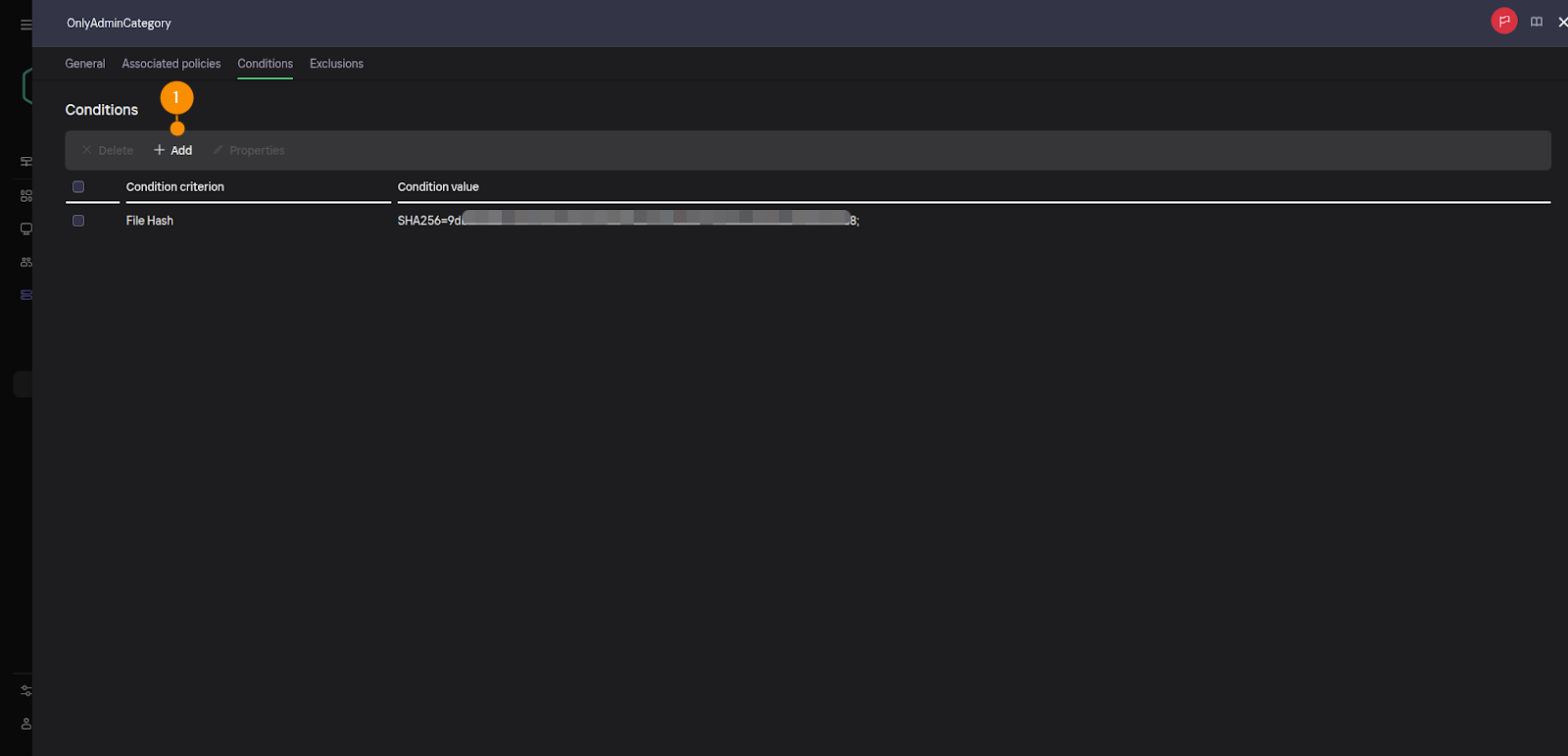The height and width of the screenshot is (756, 1568).
Task: Open the File Hash condition entry
Action: [150, 221]
